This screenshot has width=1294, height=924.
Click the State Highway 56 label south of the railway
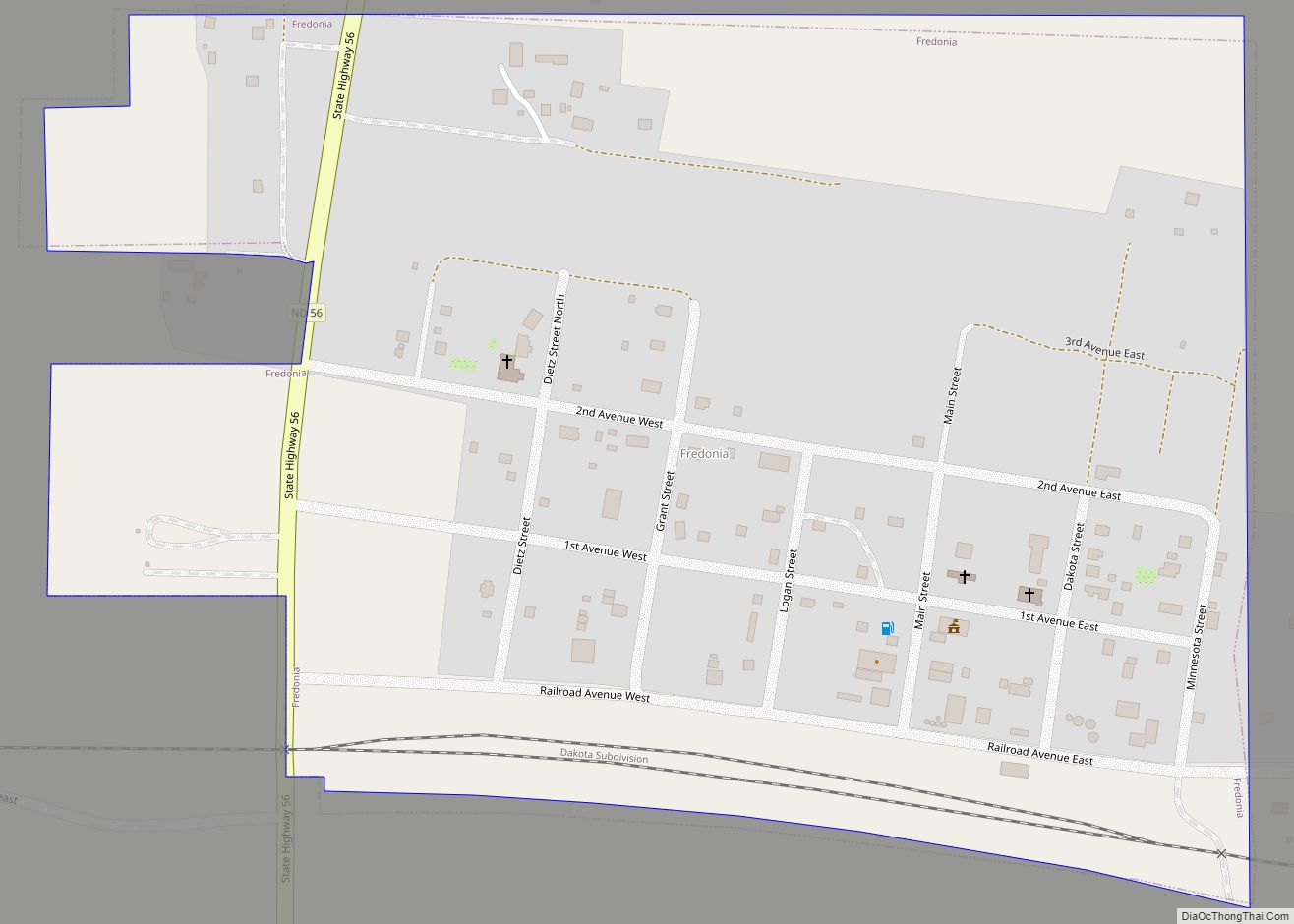(286, 838)
